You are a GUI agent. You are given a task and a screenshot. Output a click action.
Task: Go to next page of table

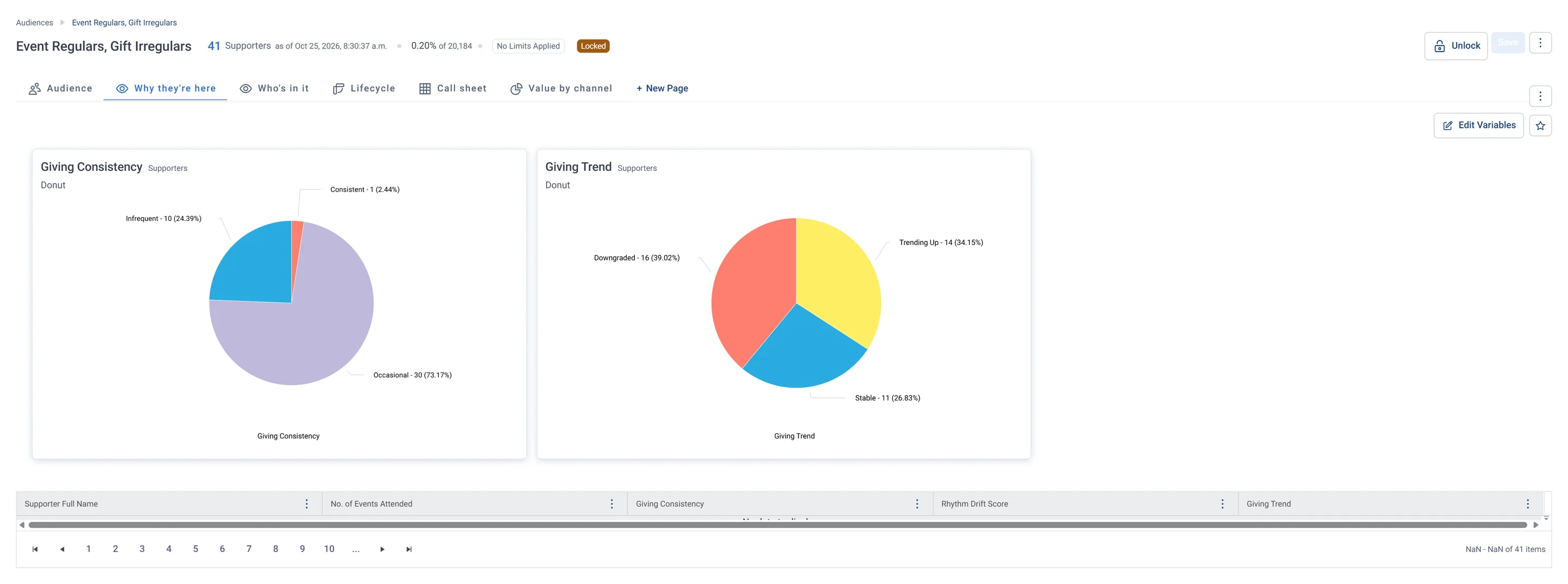(382, 549)
